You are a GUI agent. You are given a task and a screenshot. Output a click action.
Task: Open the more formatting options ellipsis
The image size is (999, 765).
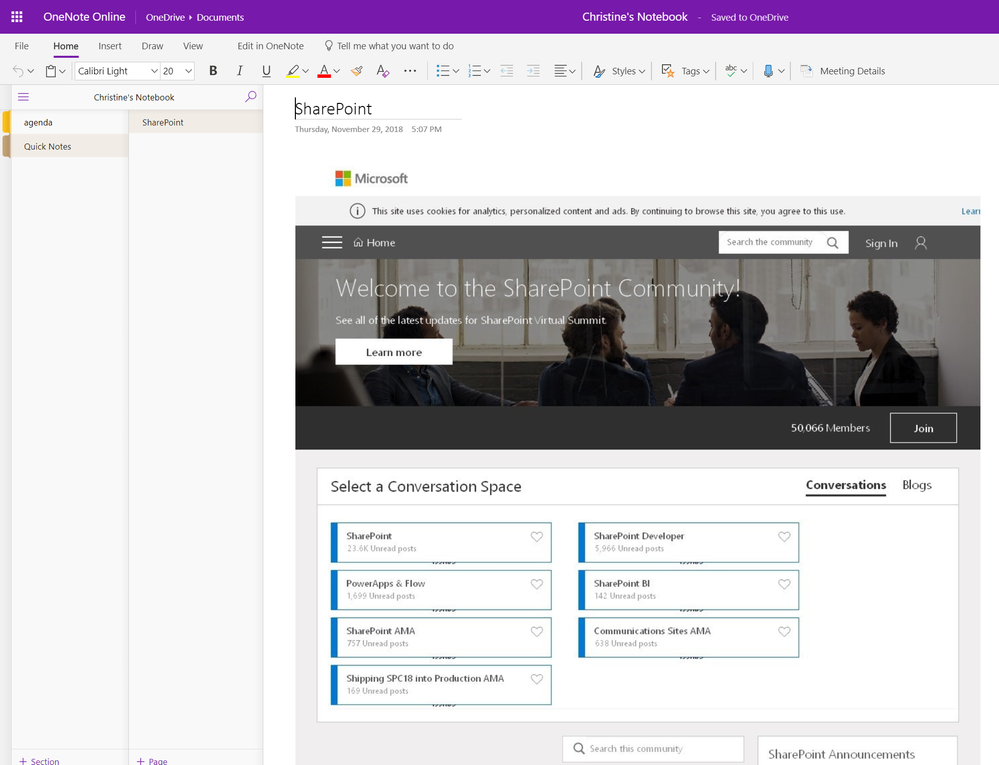tap(410, 71)
